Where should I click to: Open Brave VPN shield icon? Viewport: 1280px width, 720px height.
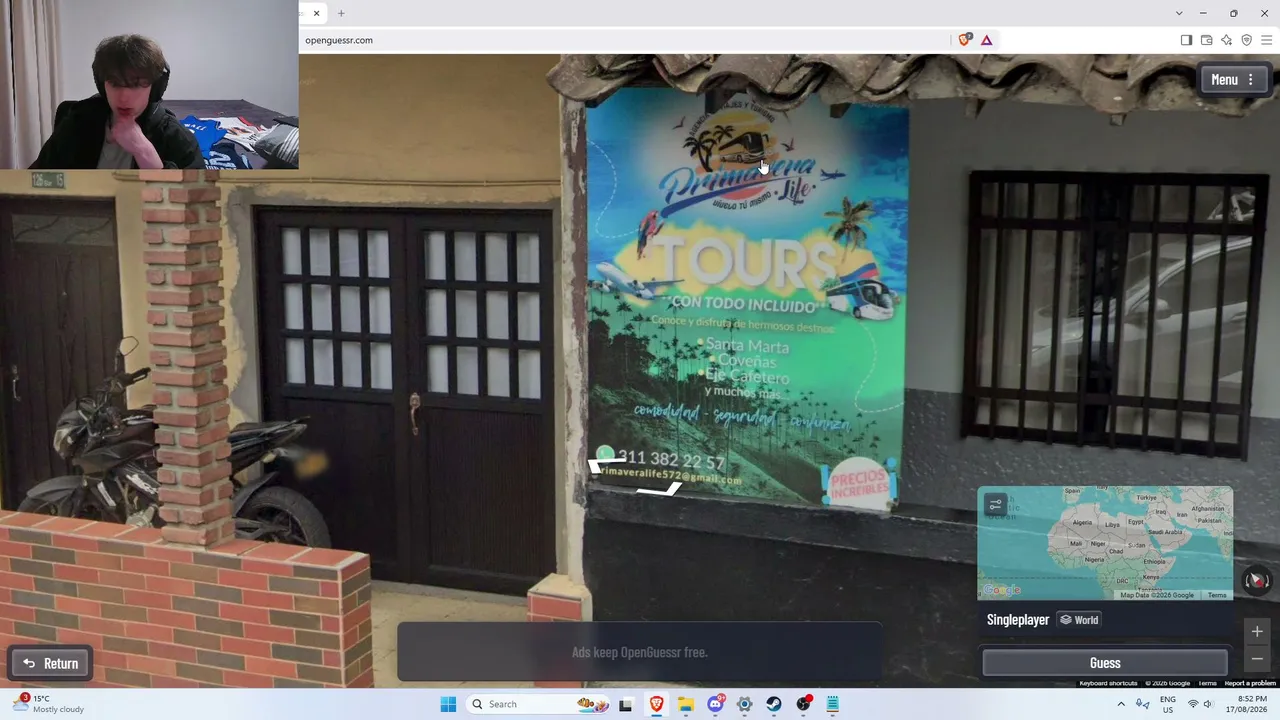click(x=1246, y=40)
